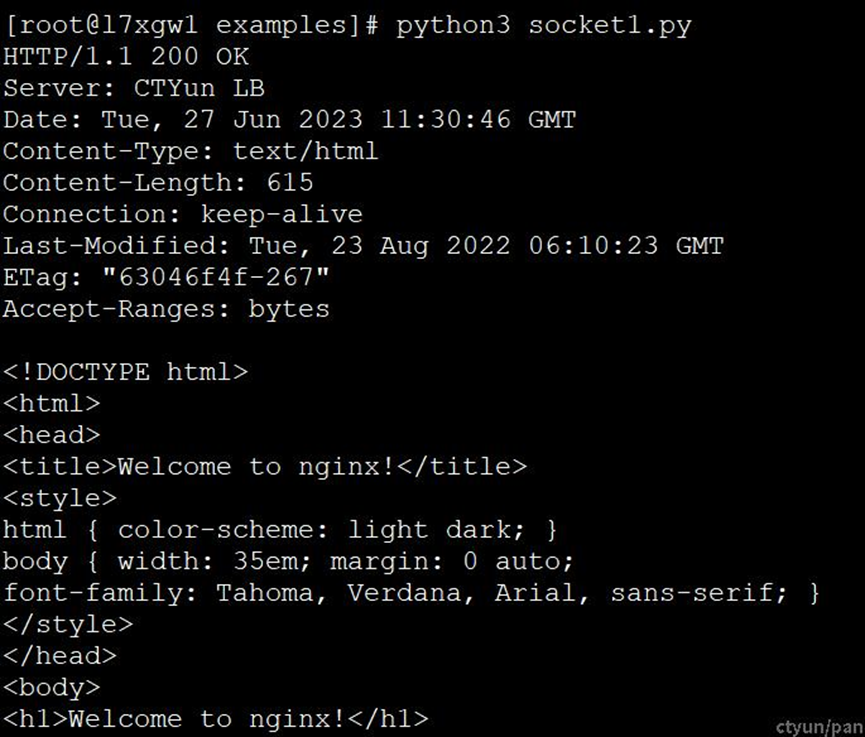Screen dimensions: 865x737
Task: Click the title tag Welcome to nginx line
Action: (265, 467)
